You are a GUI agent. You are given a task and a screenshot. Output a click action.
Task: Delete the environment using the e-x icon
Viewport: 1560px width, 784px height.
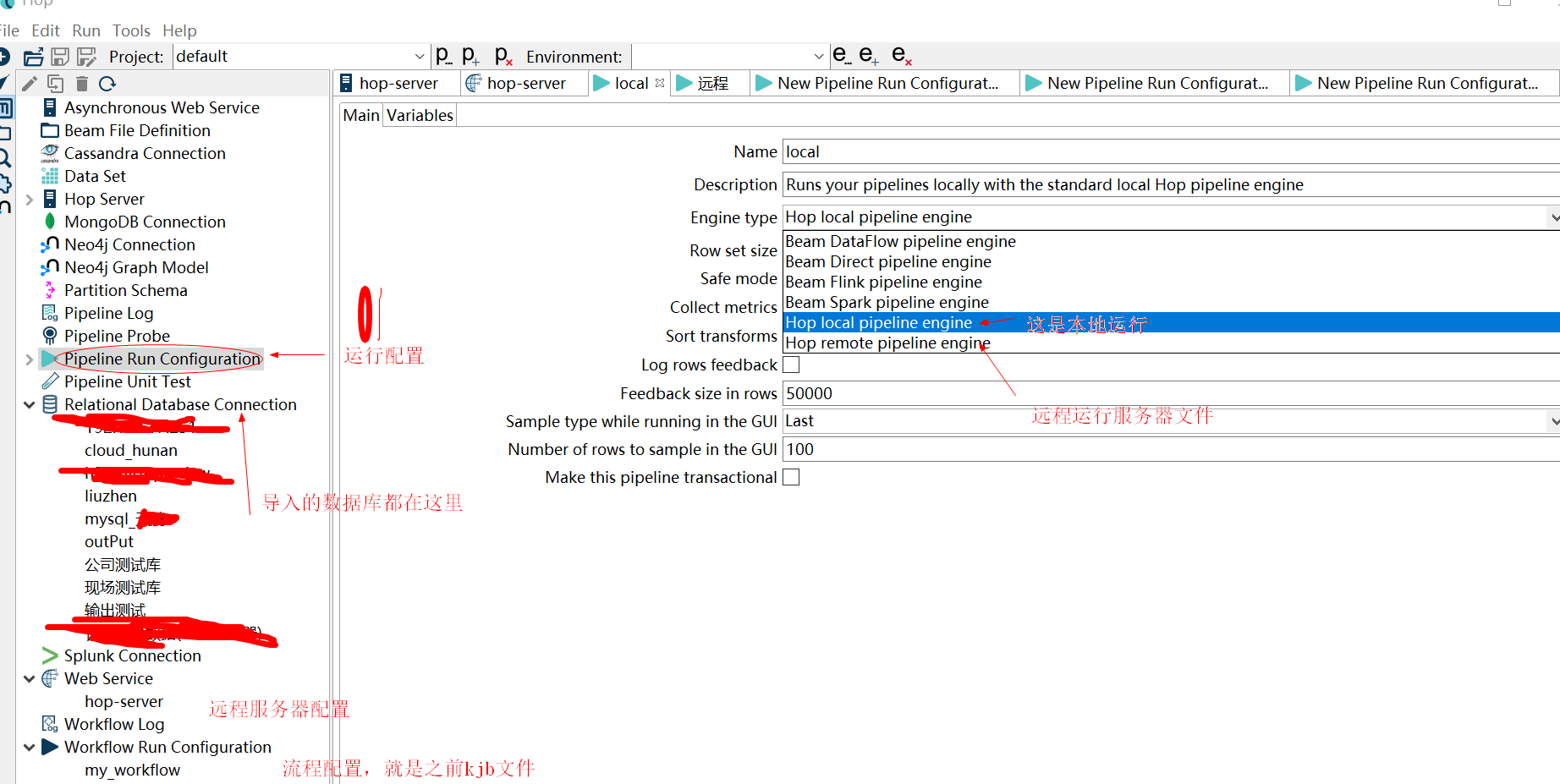[x=902, y=55]
